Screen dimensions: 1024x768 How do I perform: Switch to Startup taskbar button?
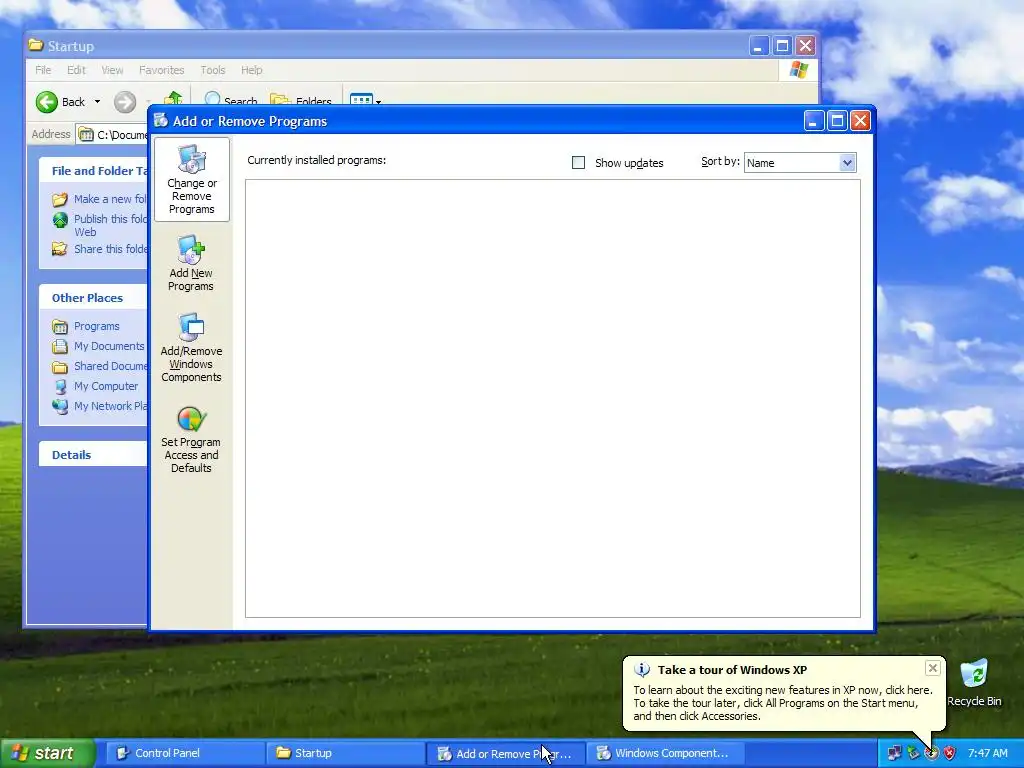345,754
